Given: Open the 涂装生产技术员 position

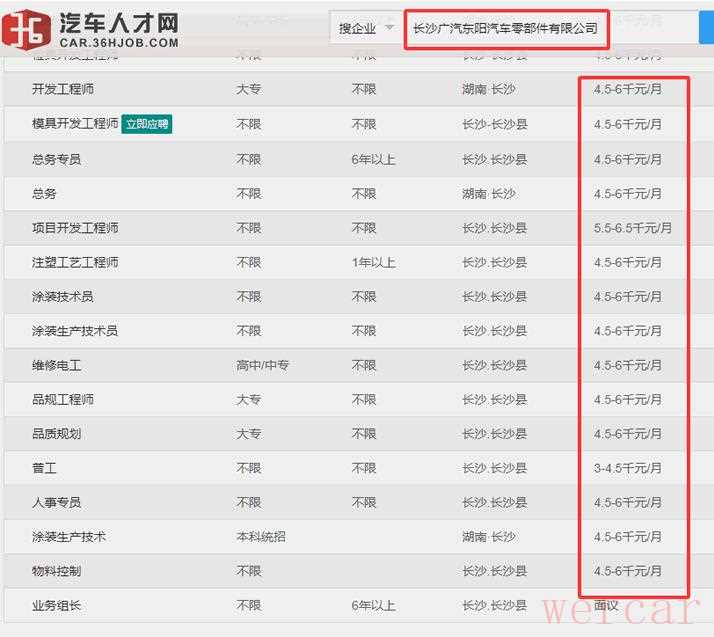Looking at the screenshot, I should pos(75,331).
